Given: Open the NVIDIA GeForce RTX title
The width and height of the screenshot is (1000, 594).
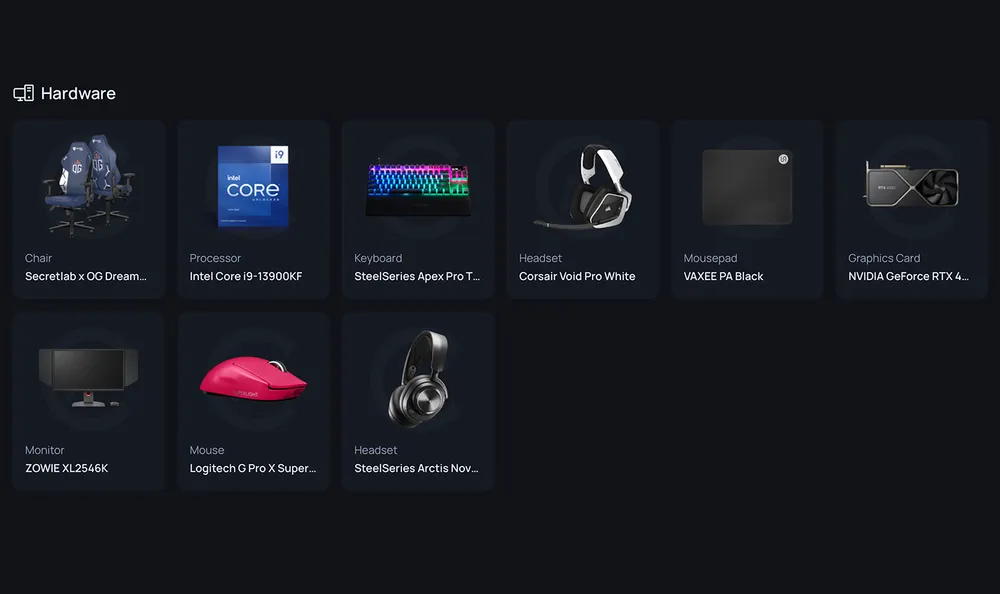Looking at the screenshot, I should (x=908, y=276).
